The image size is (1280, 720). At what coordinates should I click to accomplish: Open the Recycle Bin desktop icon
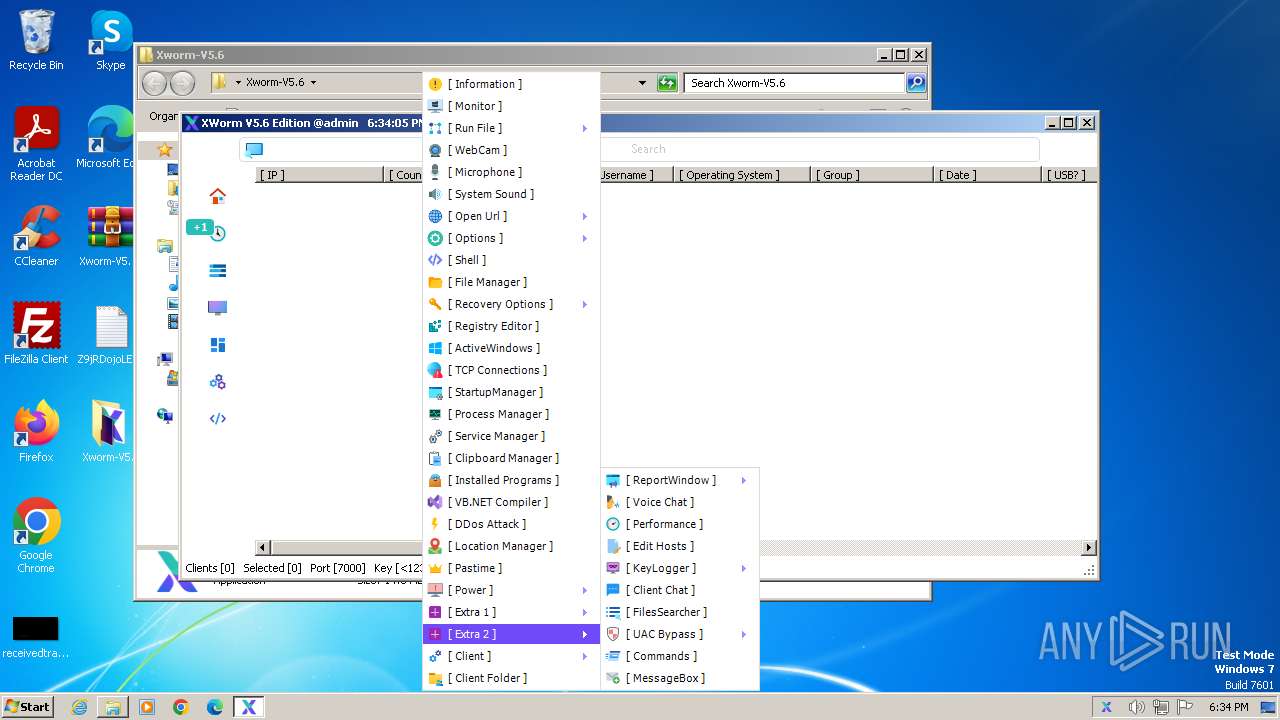coord(36,41)
